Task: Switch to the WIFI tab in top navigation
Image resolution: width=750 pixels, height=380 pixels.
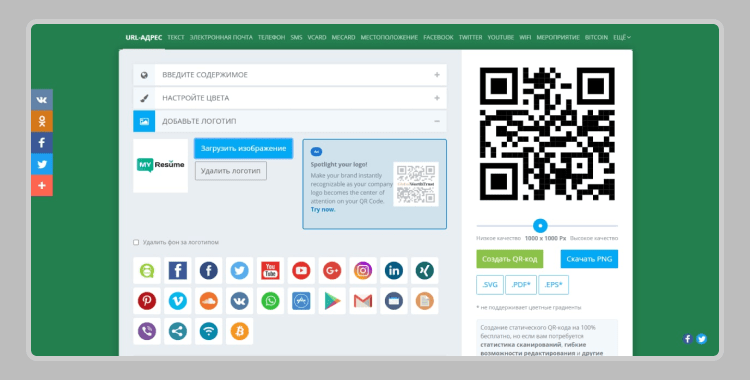Action: tap(525, 37)
